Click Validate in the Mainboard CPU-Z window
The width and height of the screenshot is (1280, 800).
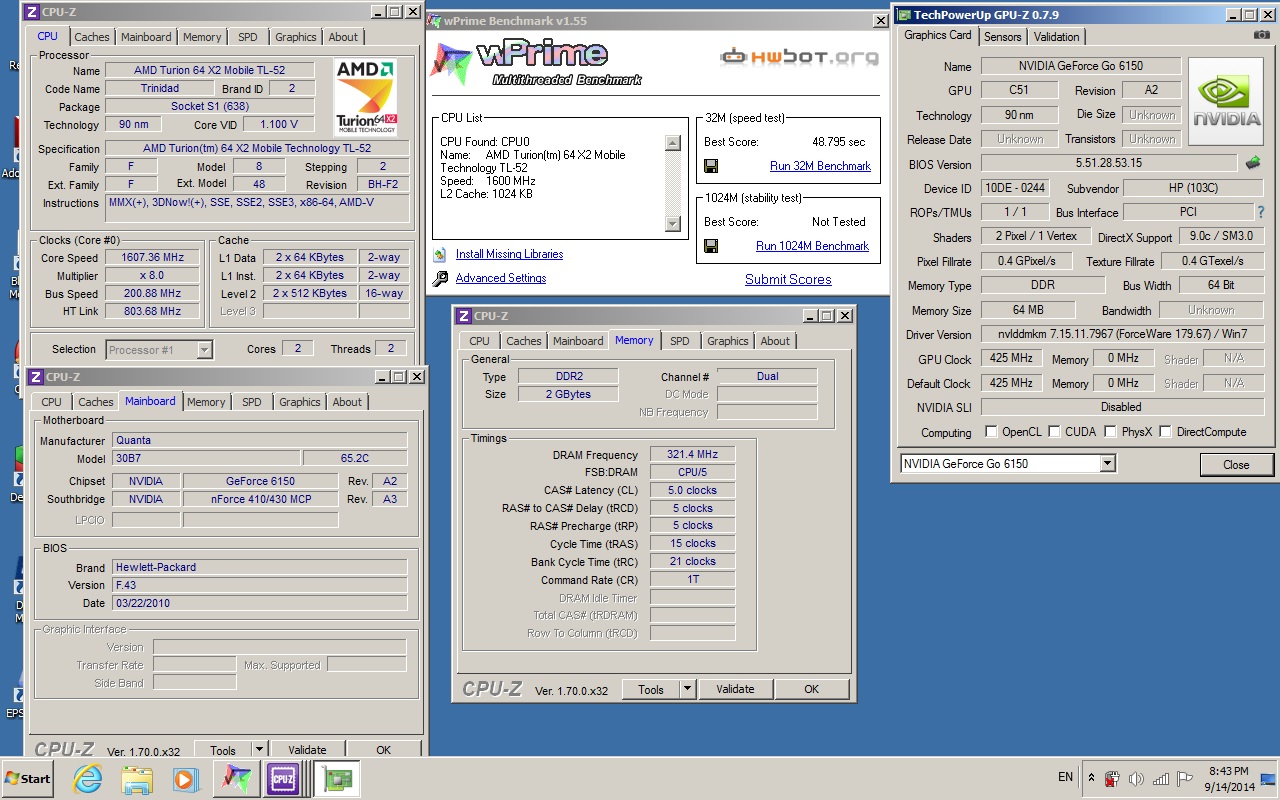click(307, 750)
